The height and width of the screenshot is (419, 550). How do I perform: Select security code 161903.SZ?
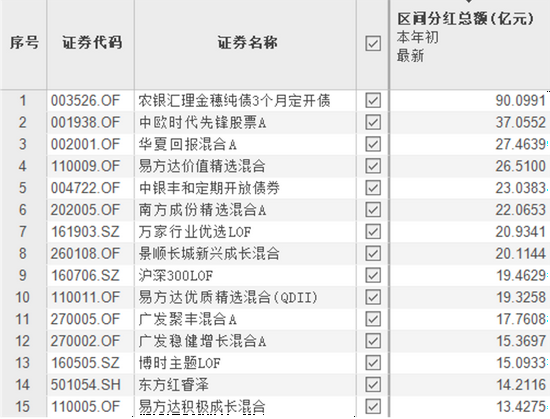(x=85, y=231)
